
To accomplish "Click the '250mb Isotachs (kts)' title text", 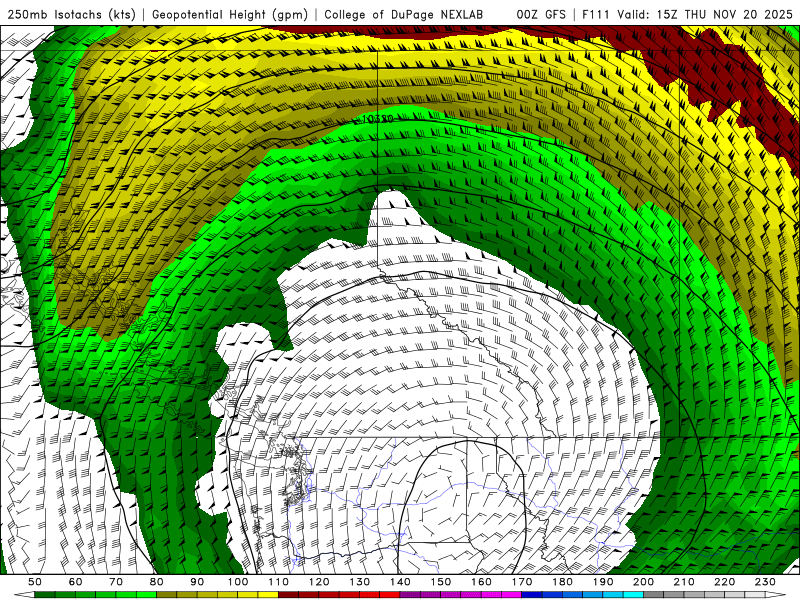I will click(71, 14).
